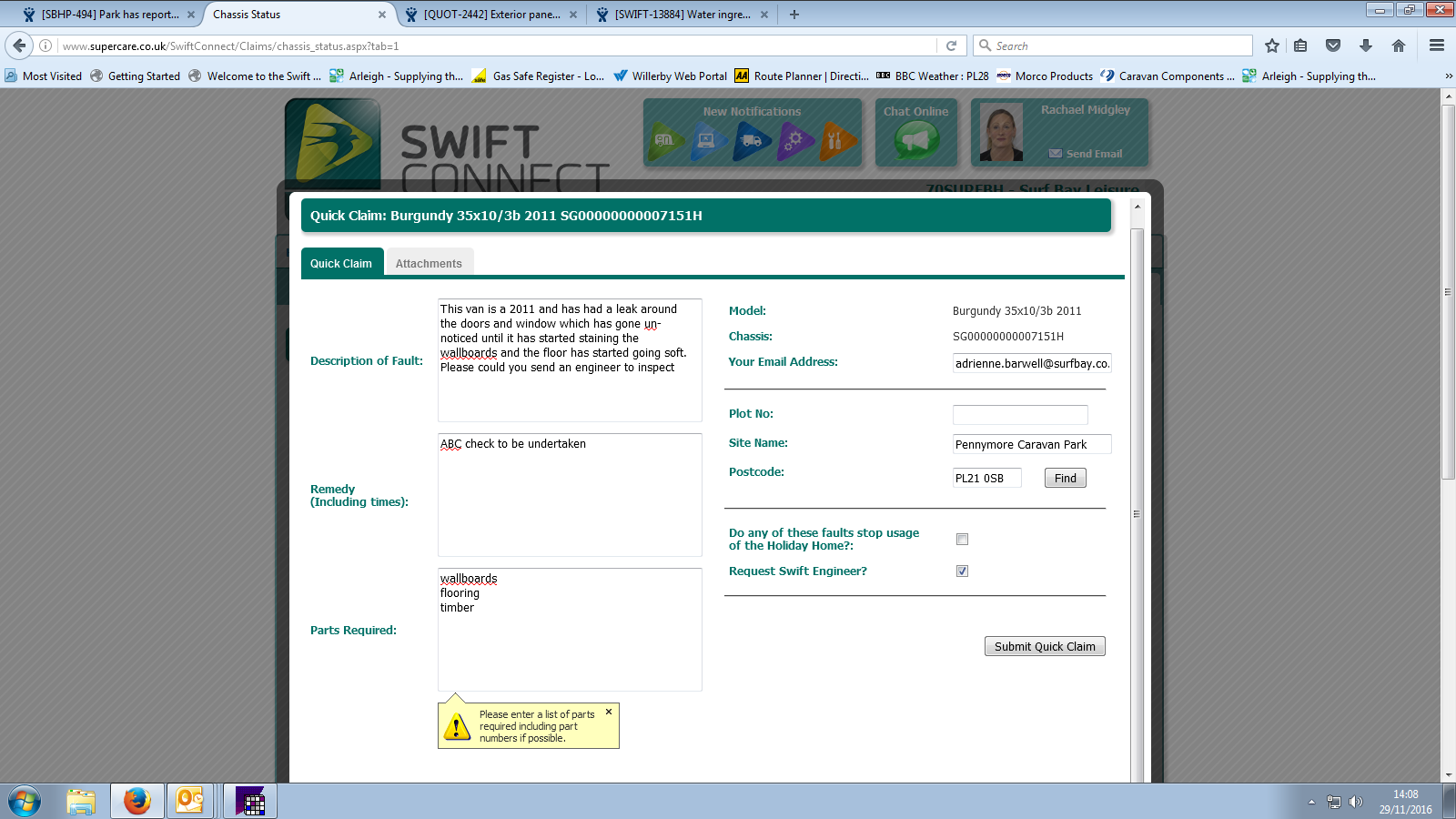The height and width of the screenshot is (819, 1456).
Task: Click the Quick Claim dialog scrollbar up arrow
Action: [1137, 207]
